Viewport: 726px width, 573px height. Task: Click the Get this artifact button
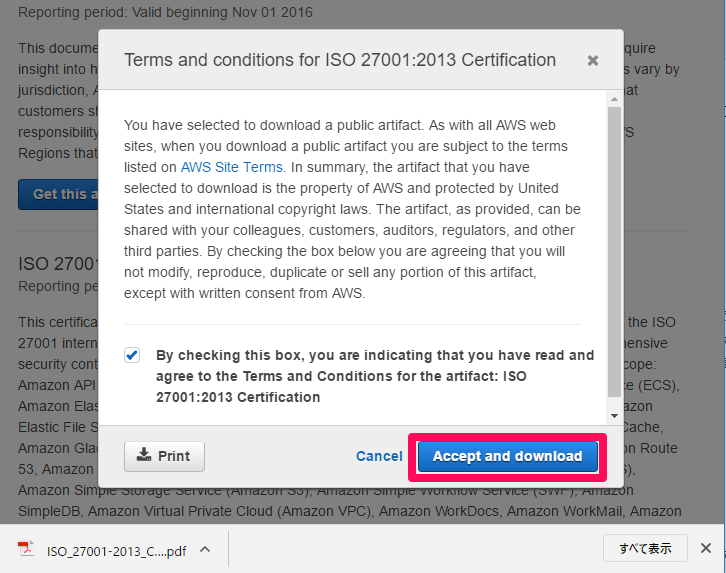click(x=58, y=194)
